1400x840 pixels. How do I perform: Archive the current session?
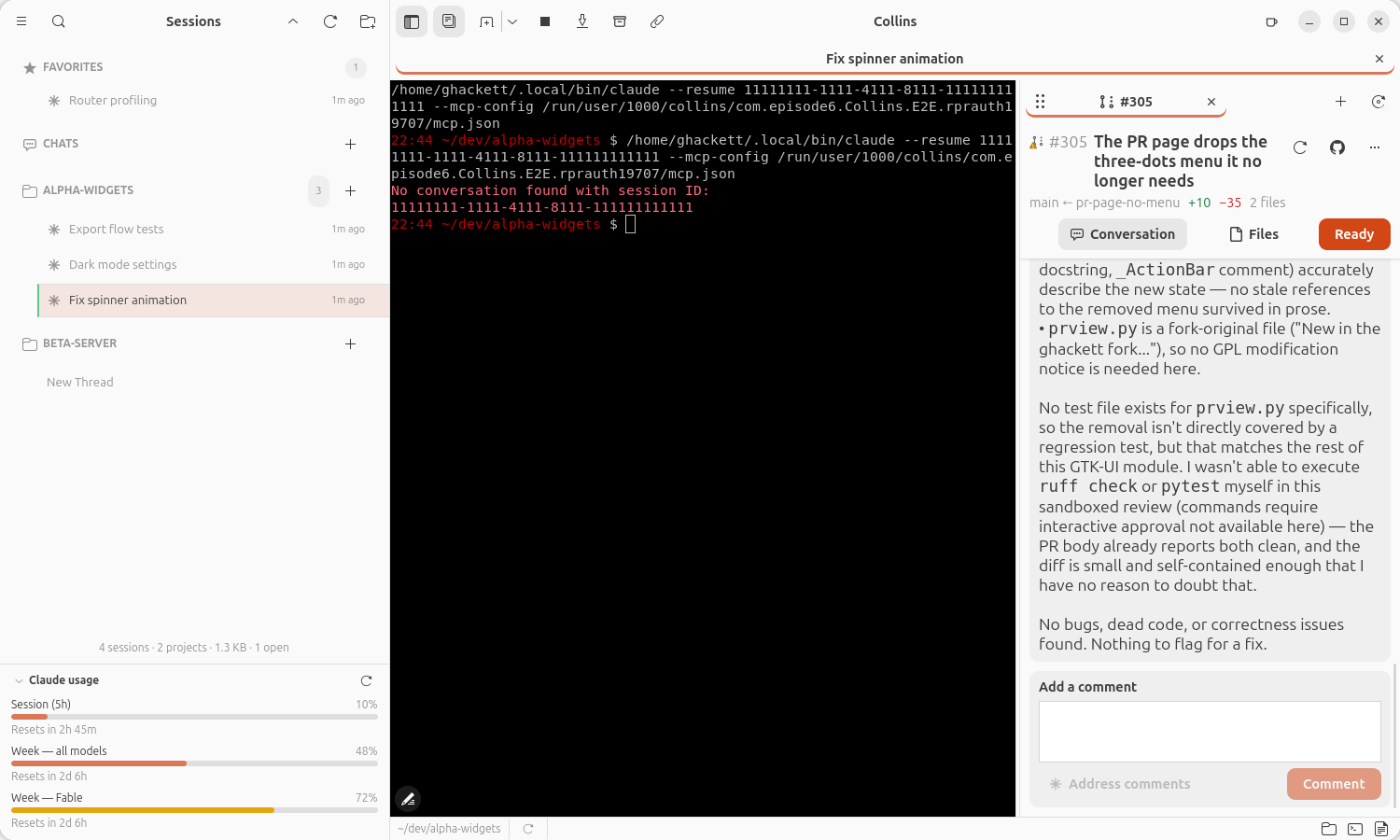[x=620, y=21]
